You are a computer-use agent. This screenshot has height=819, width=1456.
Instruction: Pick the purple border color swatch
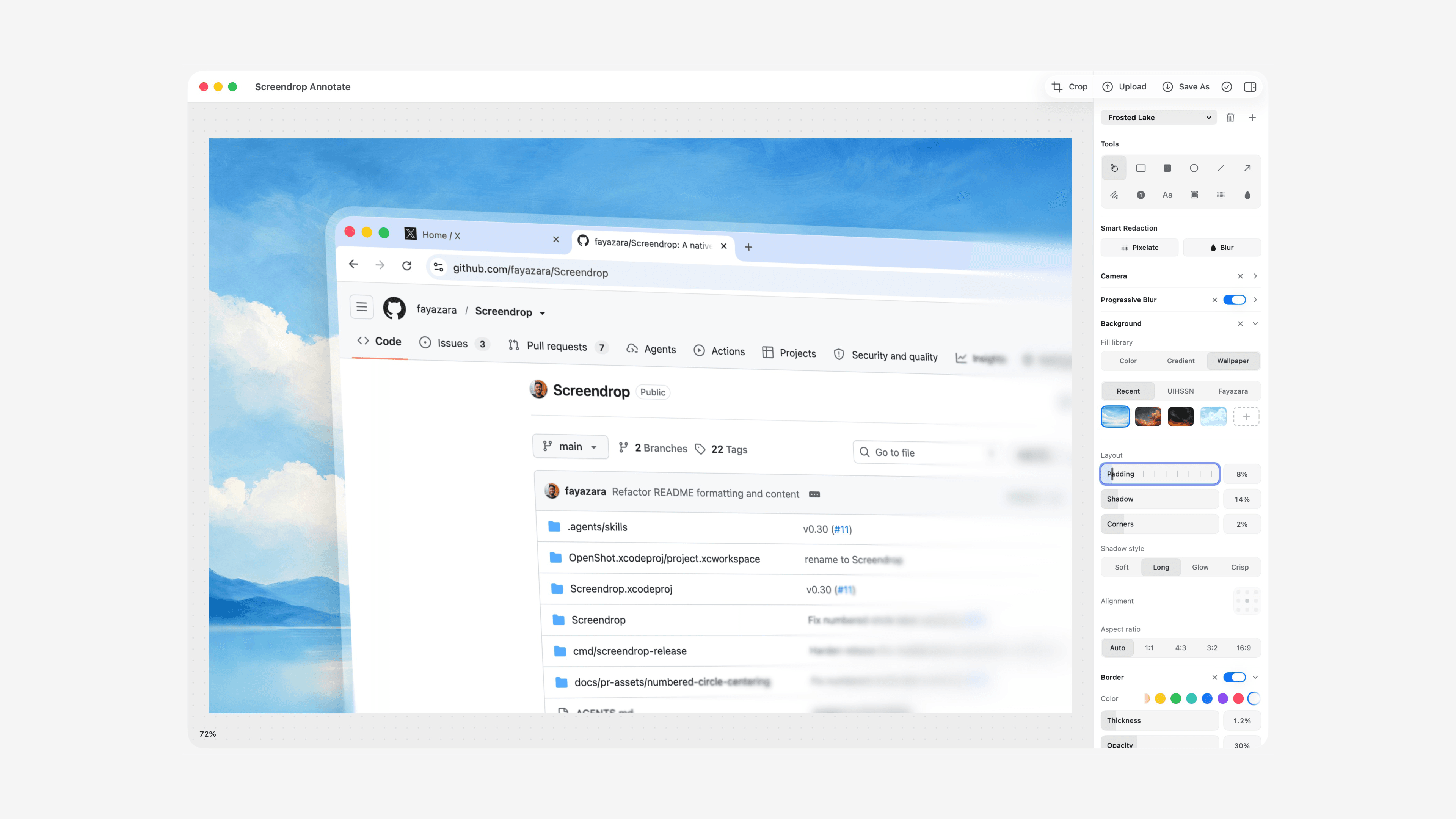click(1222, 698)
